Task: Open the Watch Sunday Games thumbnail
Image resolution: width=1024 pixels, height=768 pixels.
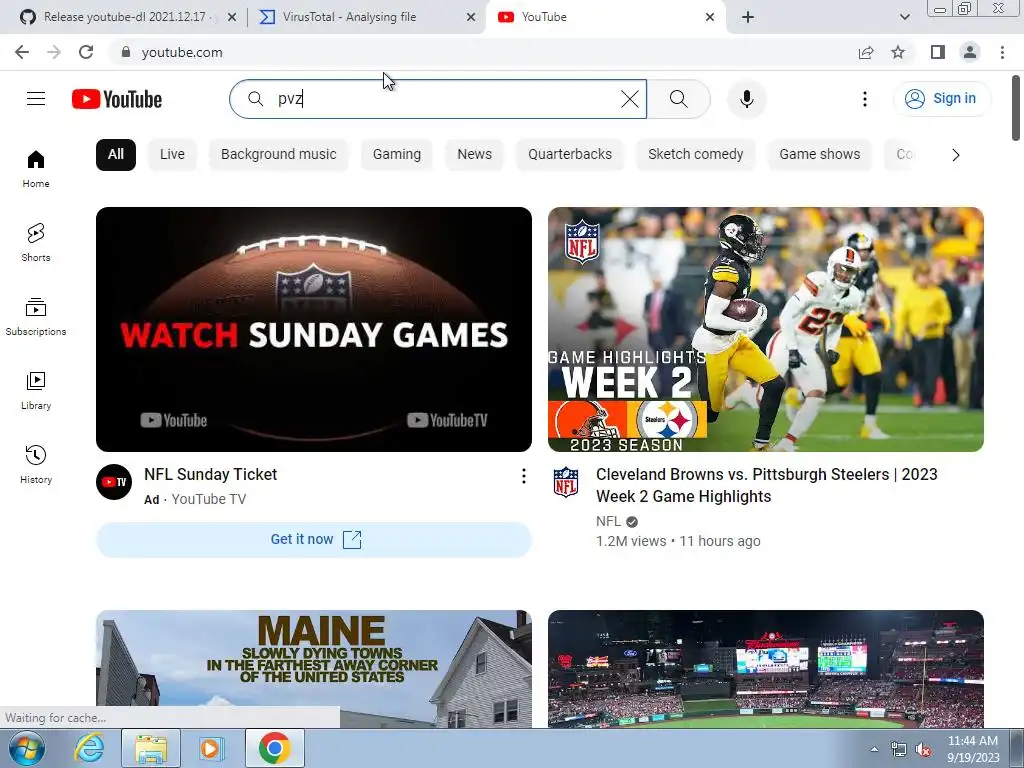Action: (314, 329)
